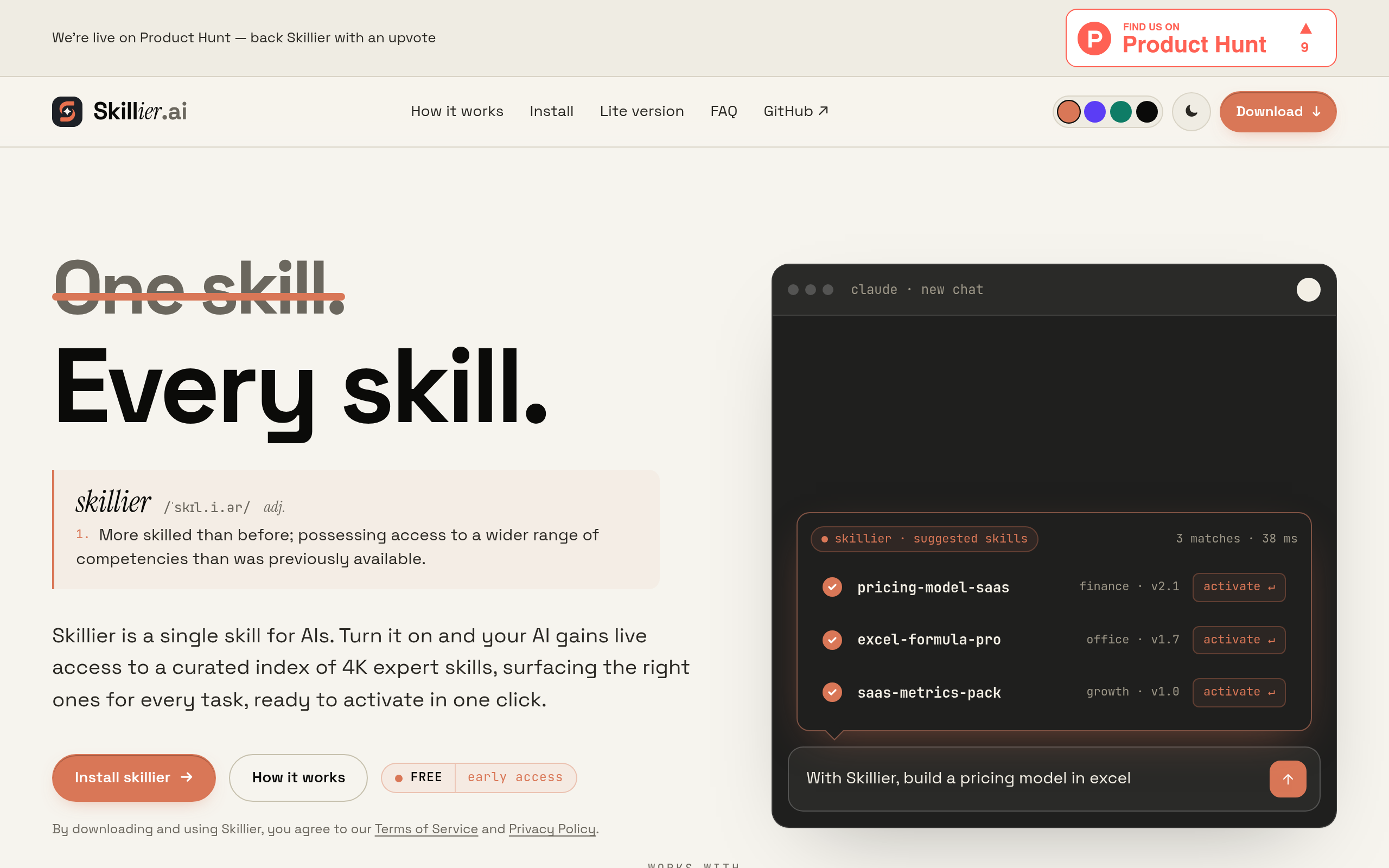Toggle the checkmark for excel-formula-pro
This screenshot has width=1389, height=868.
point(832,640)
